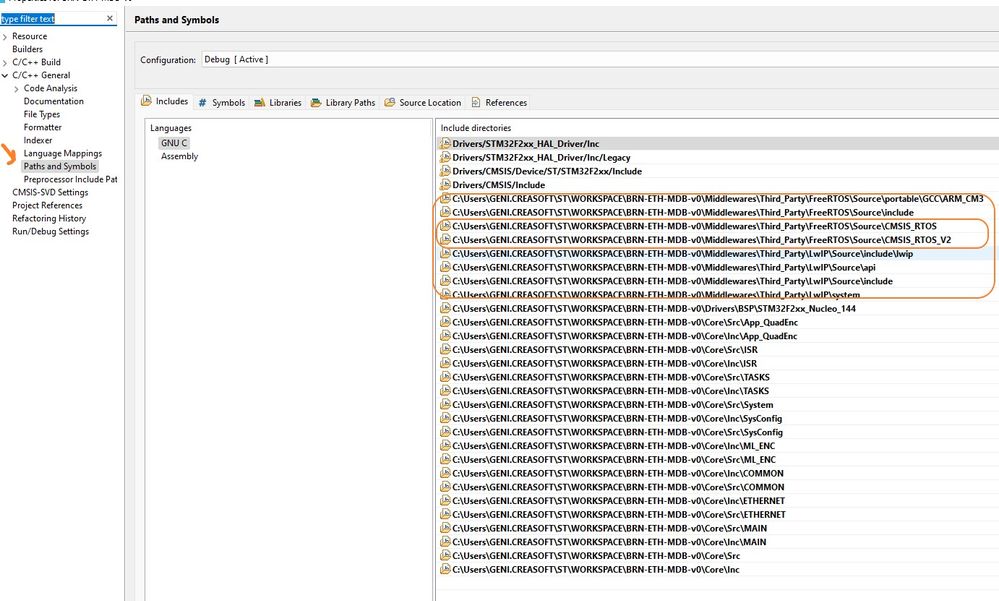The image size is (999, 601).
Task: Click folder icon of Core\Src\ISR path
Action: (445, 349)
